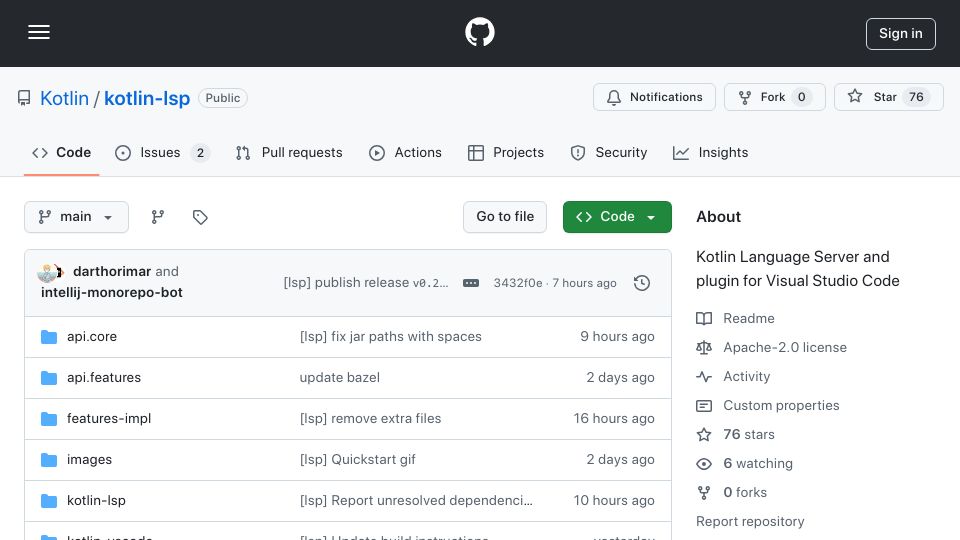This screenshot has height=540, width=960.
Task: Click the star icon beside 76 stars
Action: [x=704, y=435]
